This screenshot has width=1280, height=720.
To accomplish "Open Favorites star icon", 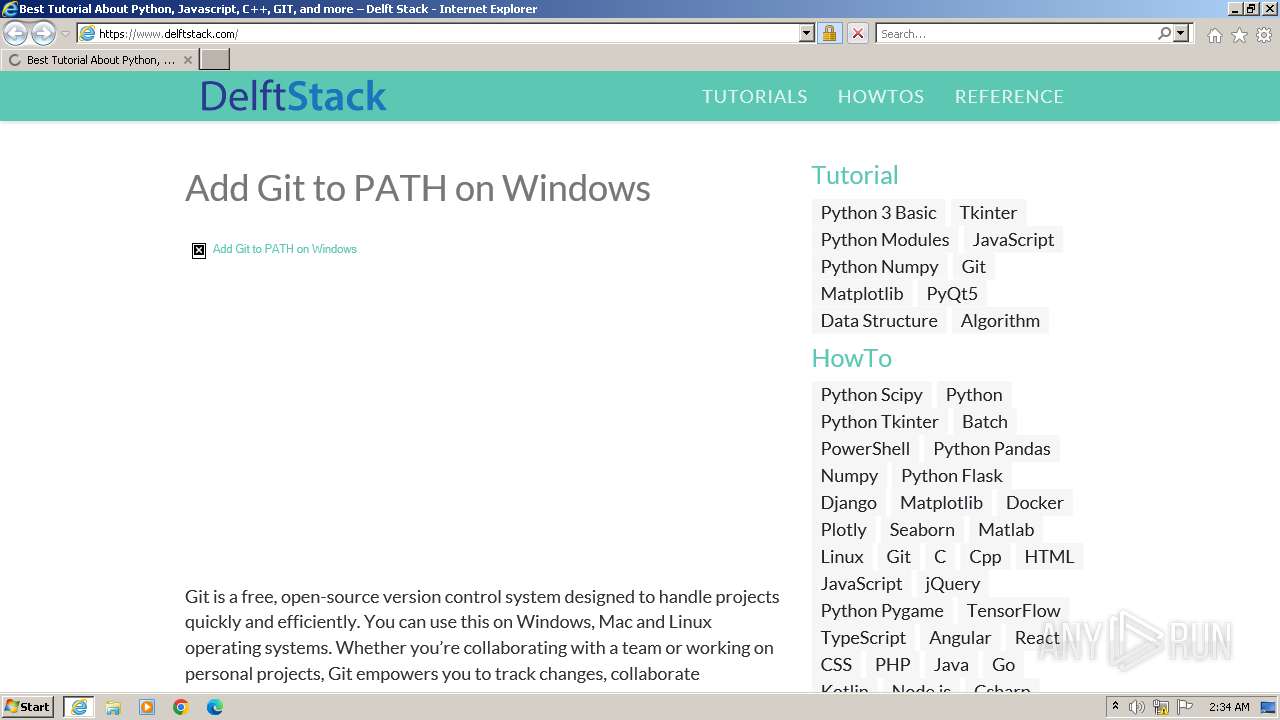I will pos(1239,35).
